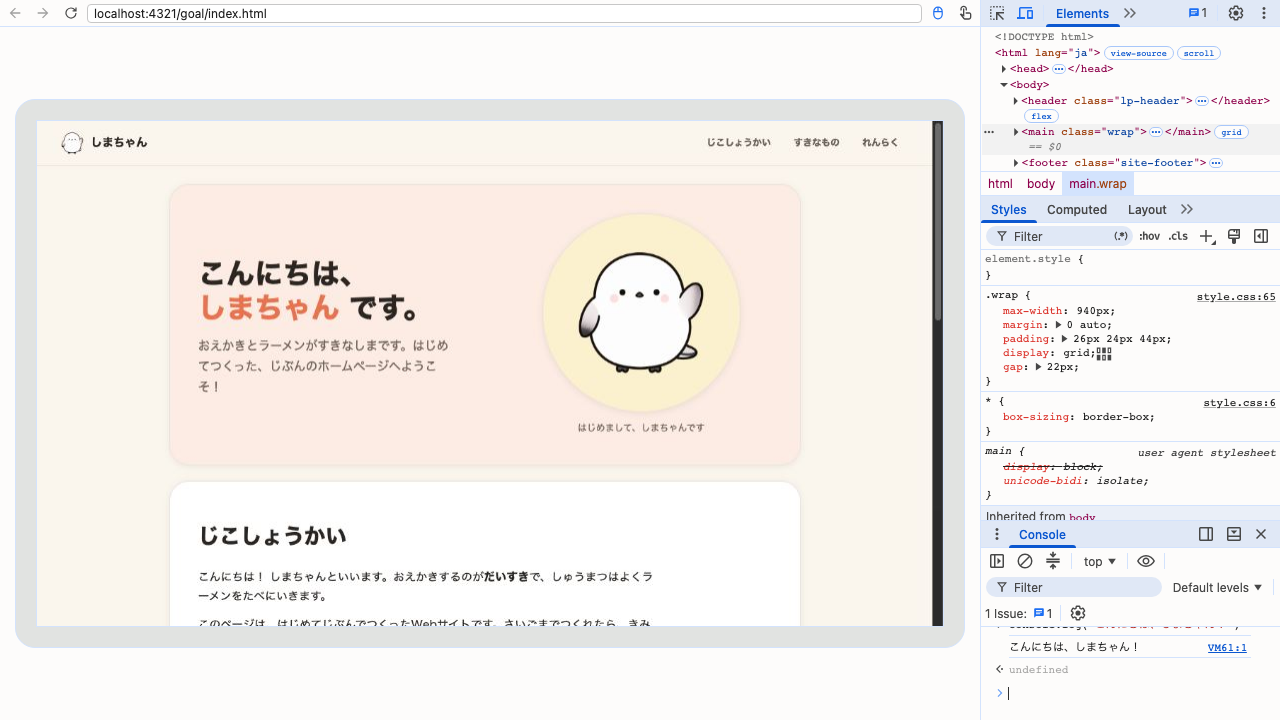Toggle the grid badge on main.wrap

click(x=1231, y=132)
